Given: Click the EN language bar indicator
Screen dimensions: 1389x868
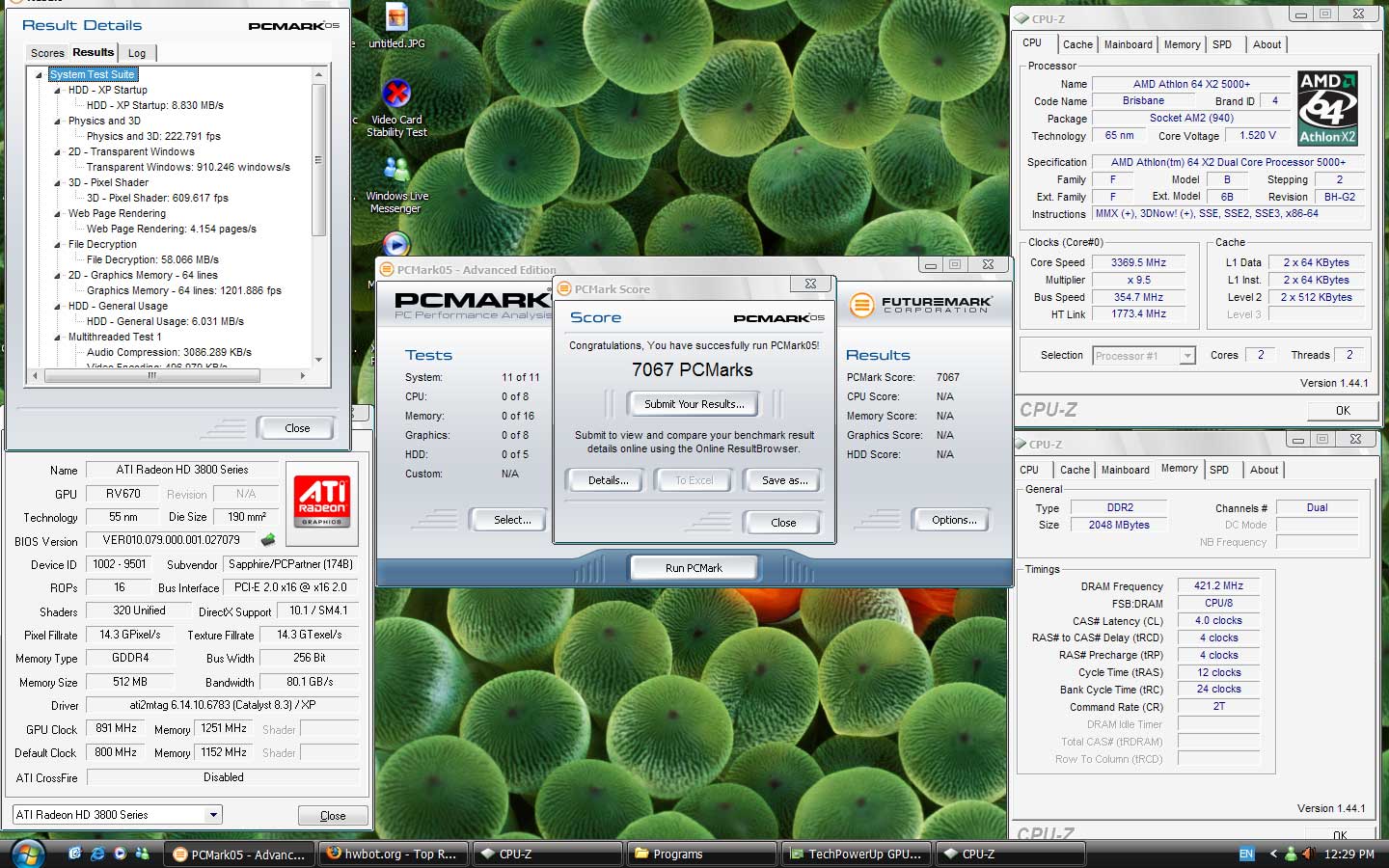Looking at the screenshot, I should coord(1246,854).
